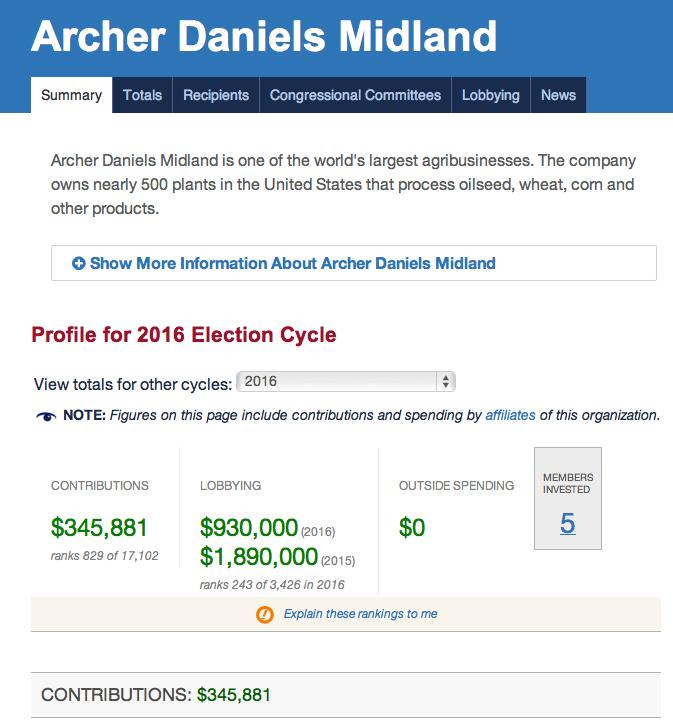Follow the affiliates link in the note
Image resolution: width=673 pixels, height=725 pixels.
510,415
